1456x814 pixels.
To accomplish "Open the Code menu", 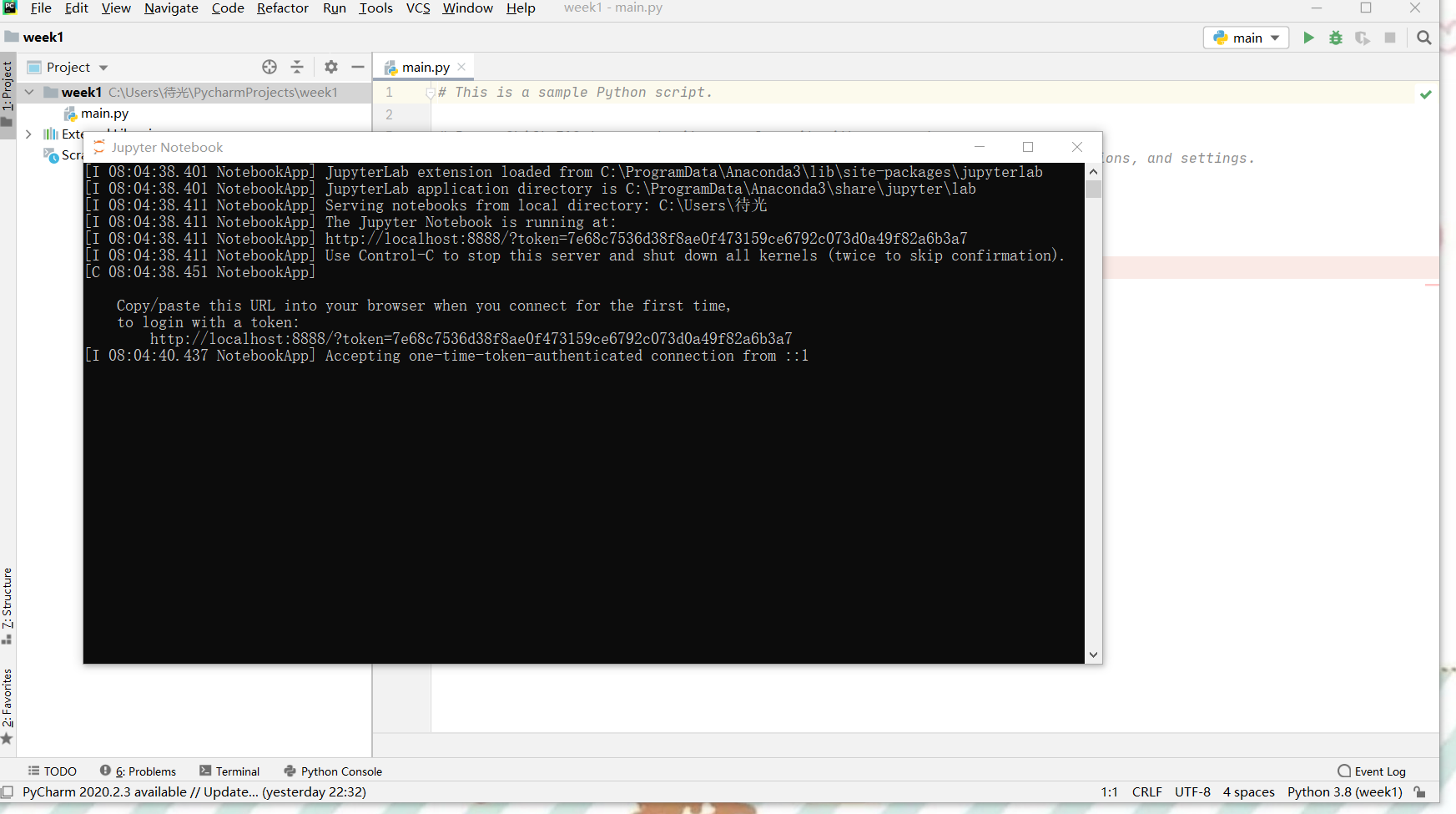I will point(228,8).
